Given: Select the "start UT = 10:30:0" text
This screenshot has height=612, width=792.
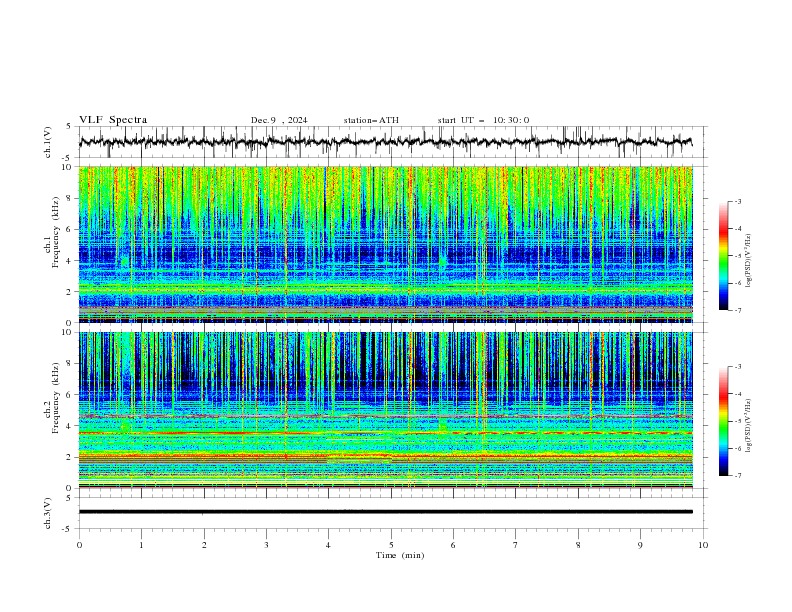Looking at the screenshot, I should (483, 120).
